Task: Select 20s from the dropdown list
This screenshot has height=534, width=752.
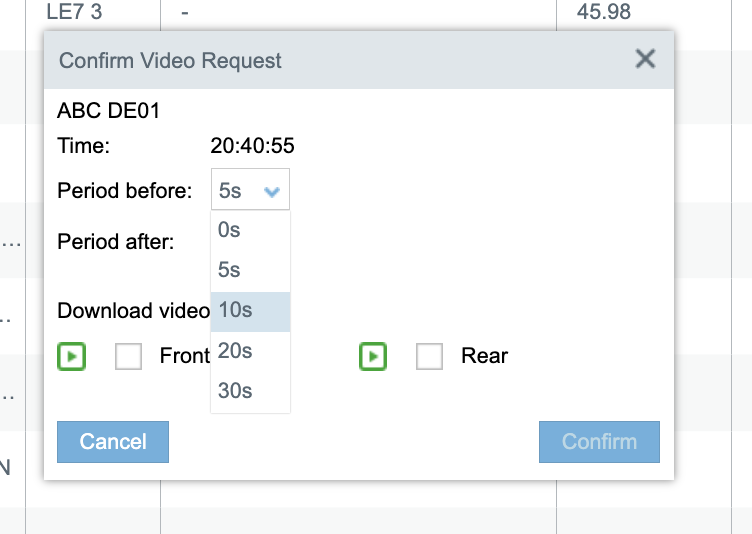Action: [x=236, y=351]
